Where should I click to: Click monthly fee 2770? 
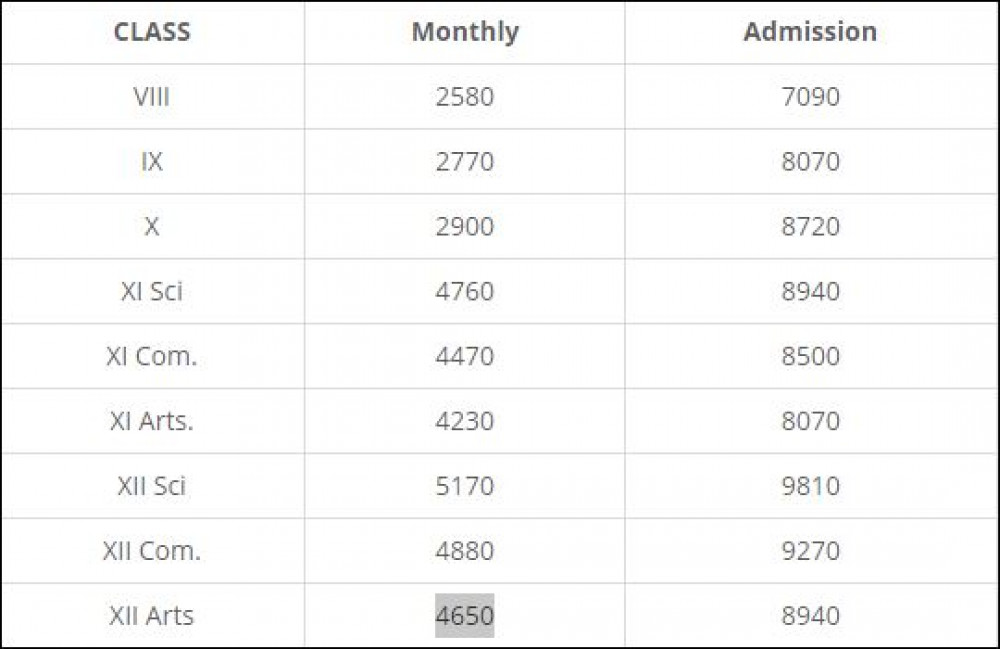click(x=465, y=162)
